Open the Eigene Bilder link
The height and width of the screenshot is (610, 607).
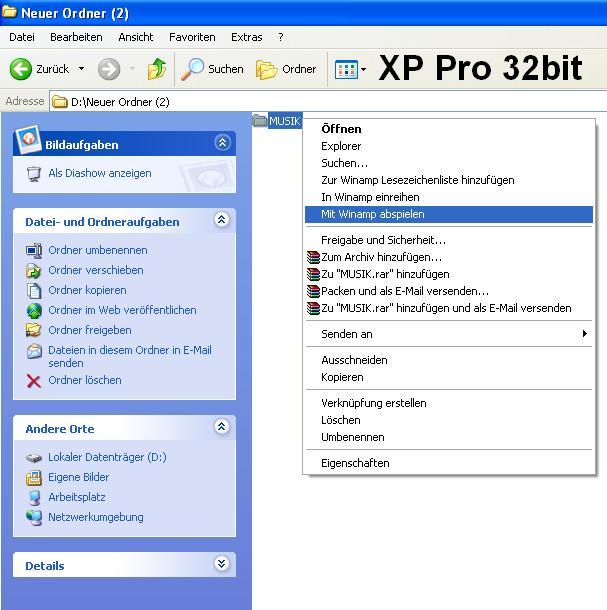(79, 477)
